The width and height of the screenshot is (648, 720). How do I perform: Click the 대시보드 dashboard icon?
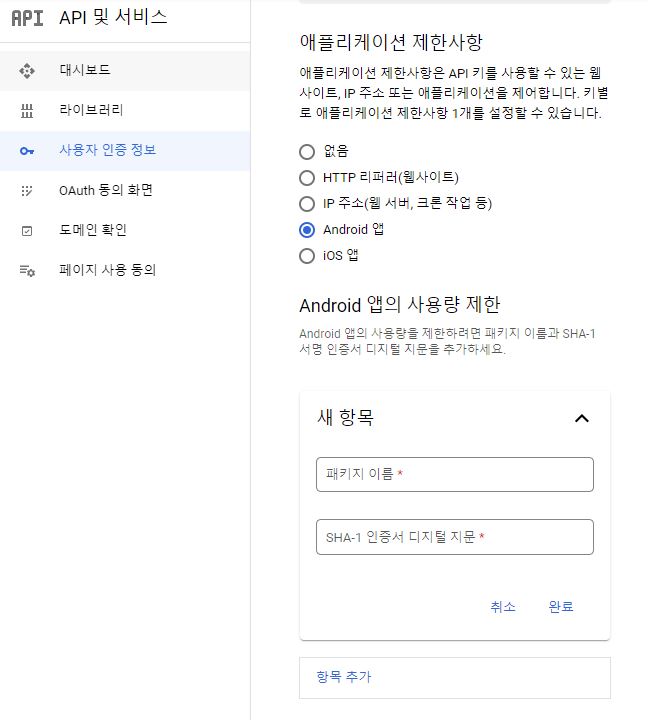point(27,71)
